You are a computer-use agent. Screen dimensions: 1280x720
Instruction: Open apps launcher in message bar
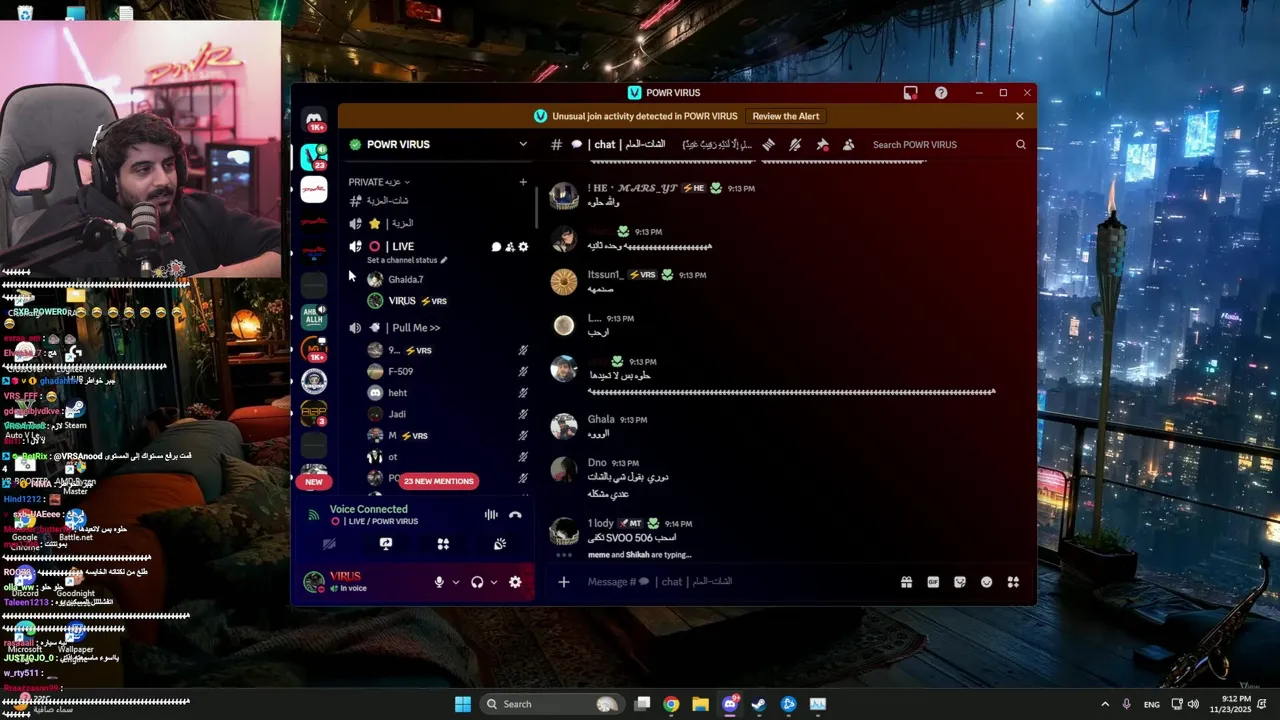click(x=1013, y=582)
